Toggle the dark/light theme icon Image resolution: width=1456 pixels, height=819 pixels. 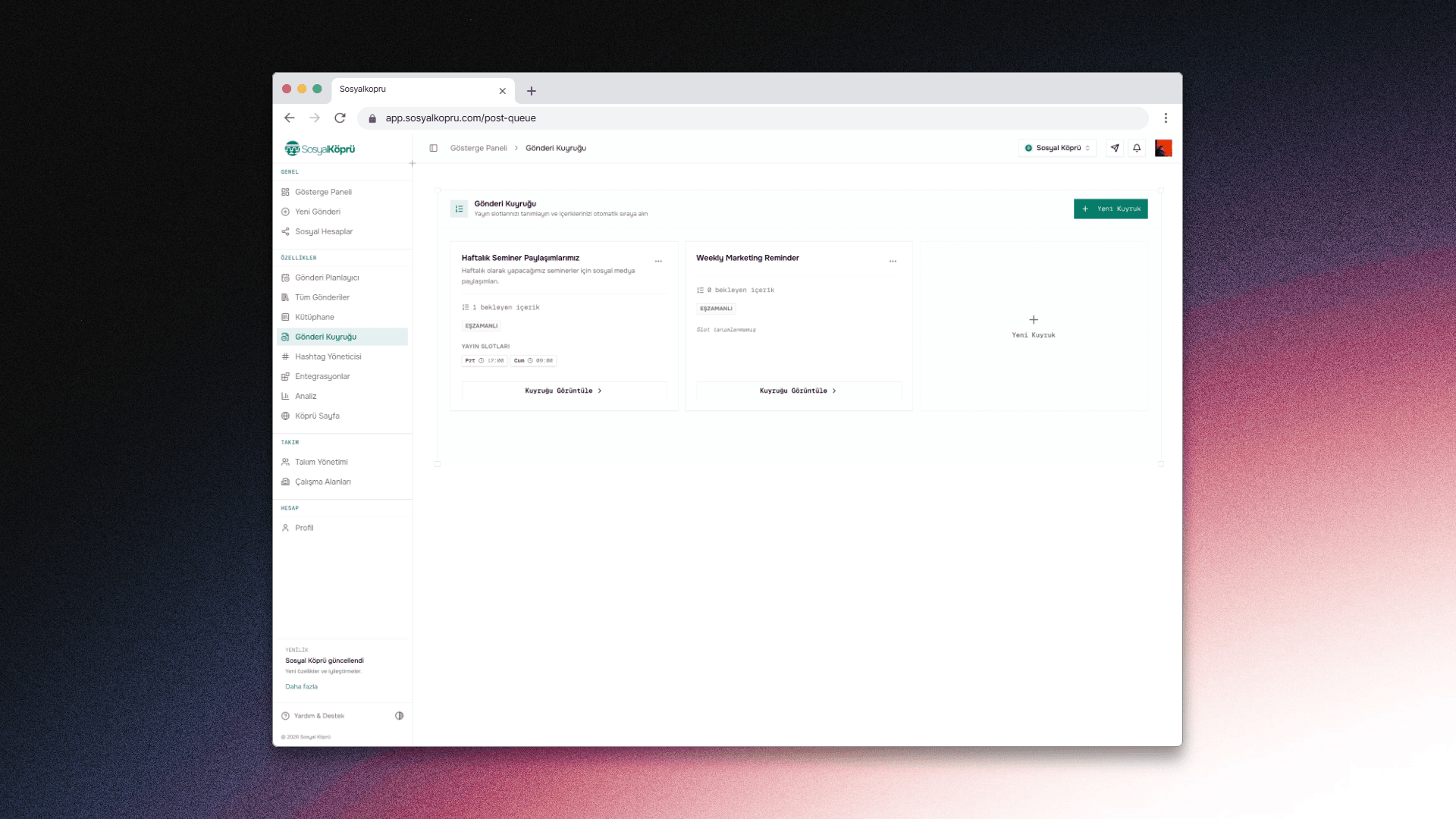click(400, 716)
